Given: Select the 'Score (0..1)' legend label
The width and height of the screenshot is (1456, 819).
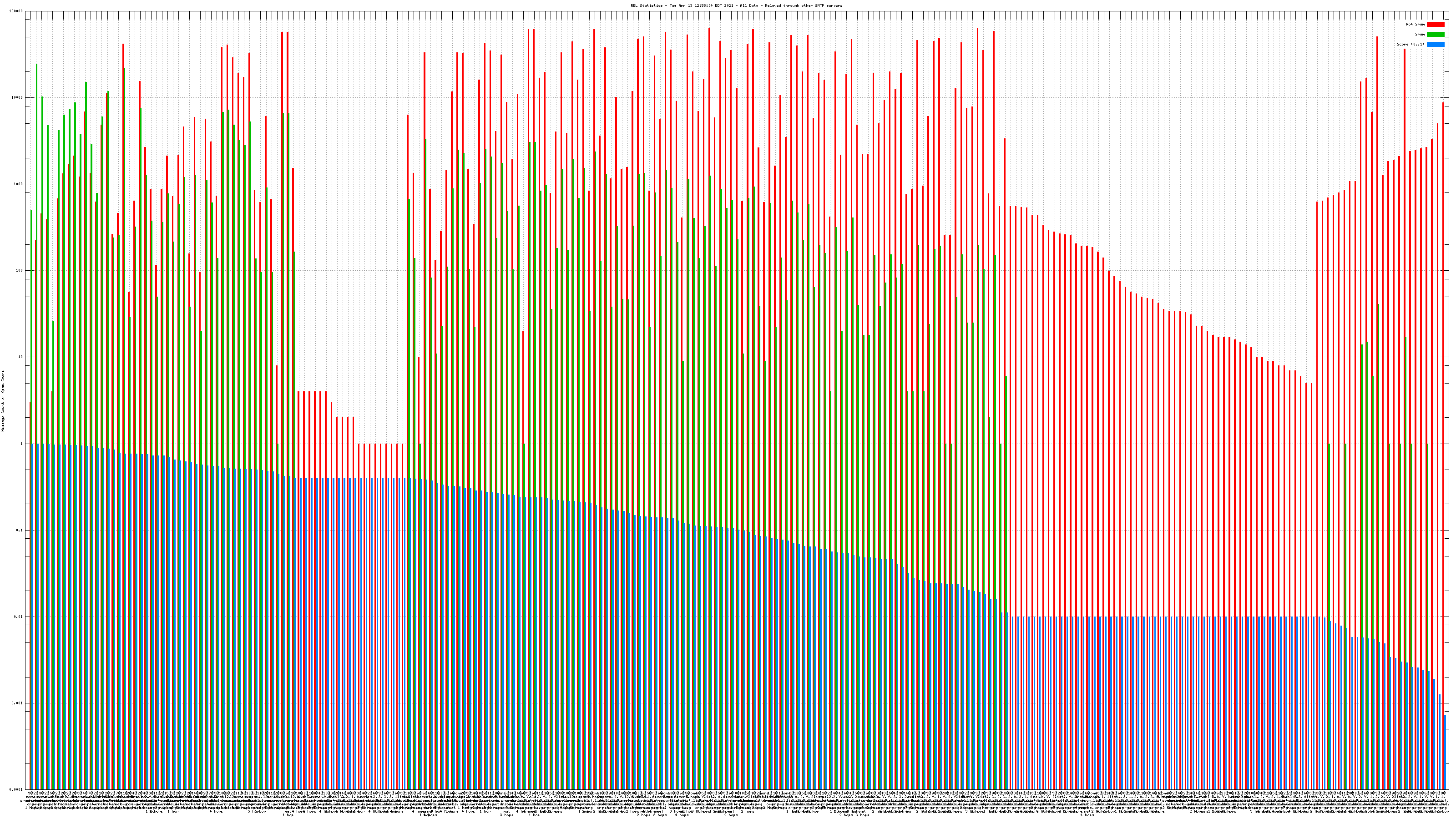Looking at the screenshot, I should 1411,44.
